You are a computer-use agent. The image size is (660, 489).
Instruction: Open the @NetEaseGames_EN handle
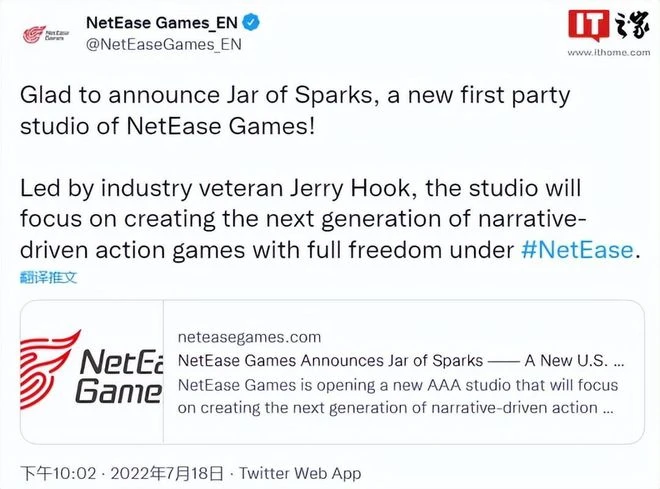[x=163, y=45]
